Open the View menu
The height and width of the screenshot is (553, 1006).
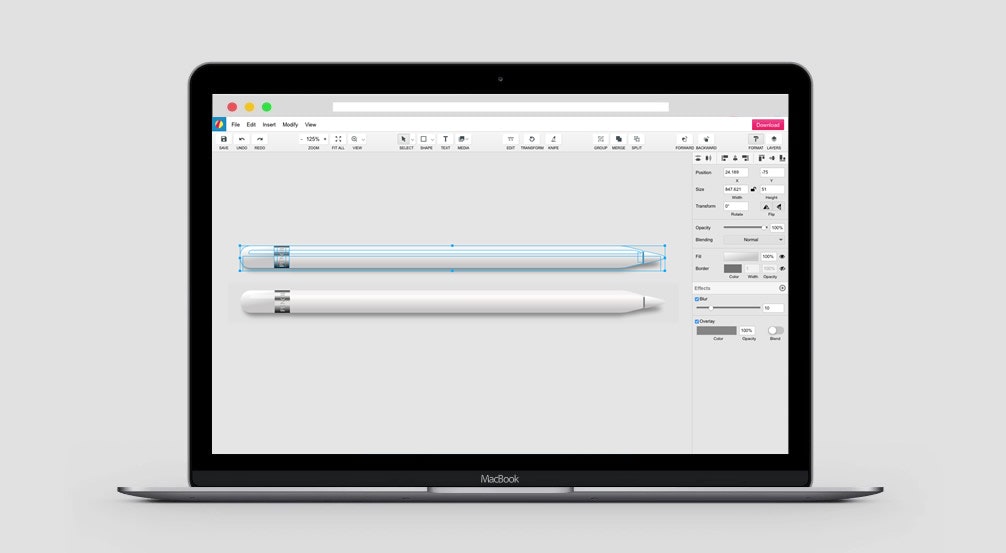click(311, 124)
